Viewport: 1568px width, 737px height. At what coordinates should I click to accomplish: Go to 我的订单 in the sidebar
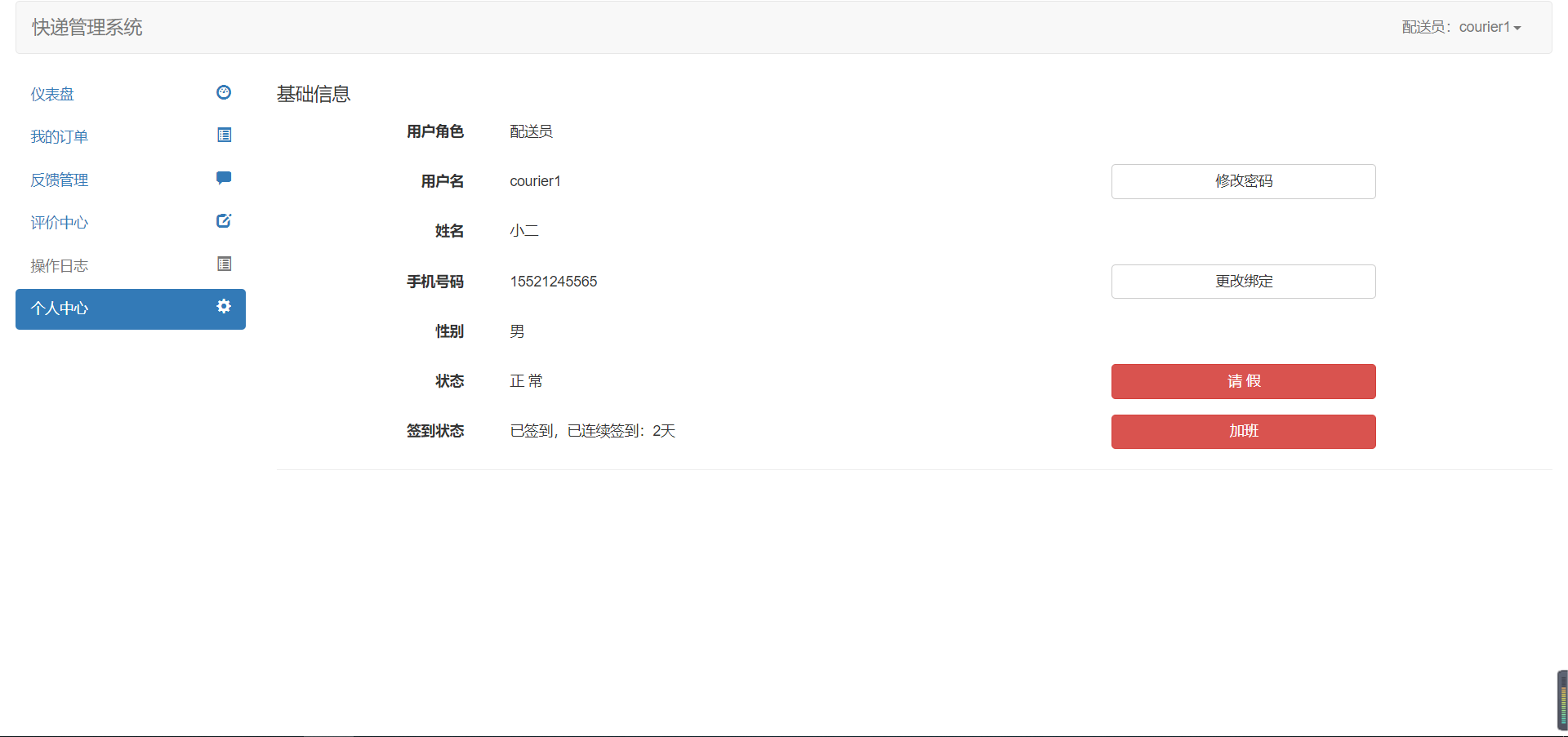(x=131, y=136)
